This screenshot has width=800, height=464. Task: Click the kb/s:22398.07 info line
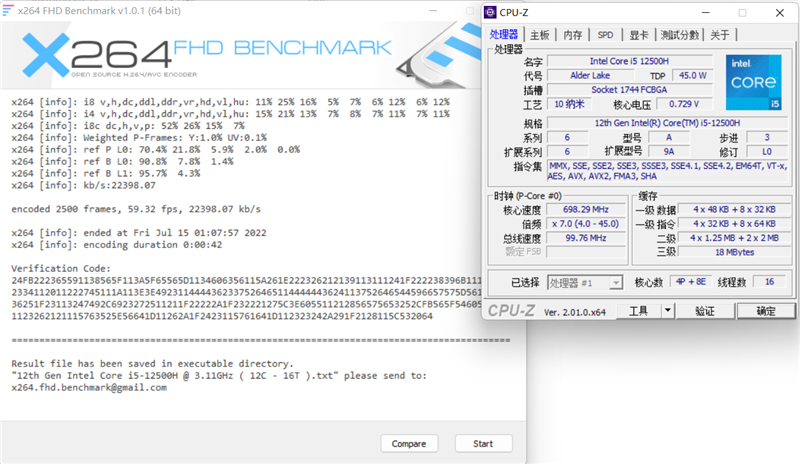click(83, 185)
